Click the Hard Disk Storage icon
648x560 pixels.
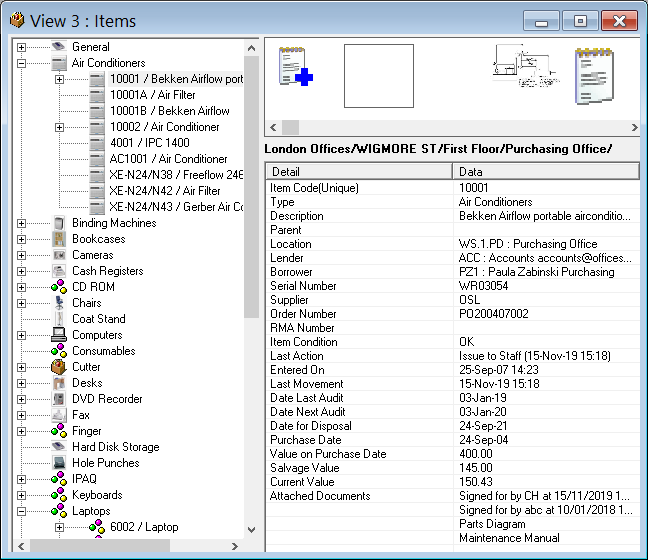(x=59, y=447)
